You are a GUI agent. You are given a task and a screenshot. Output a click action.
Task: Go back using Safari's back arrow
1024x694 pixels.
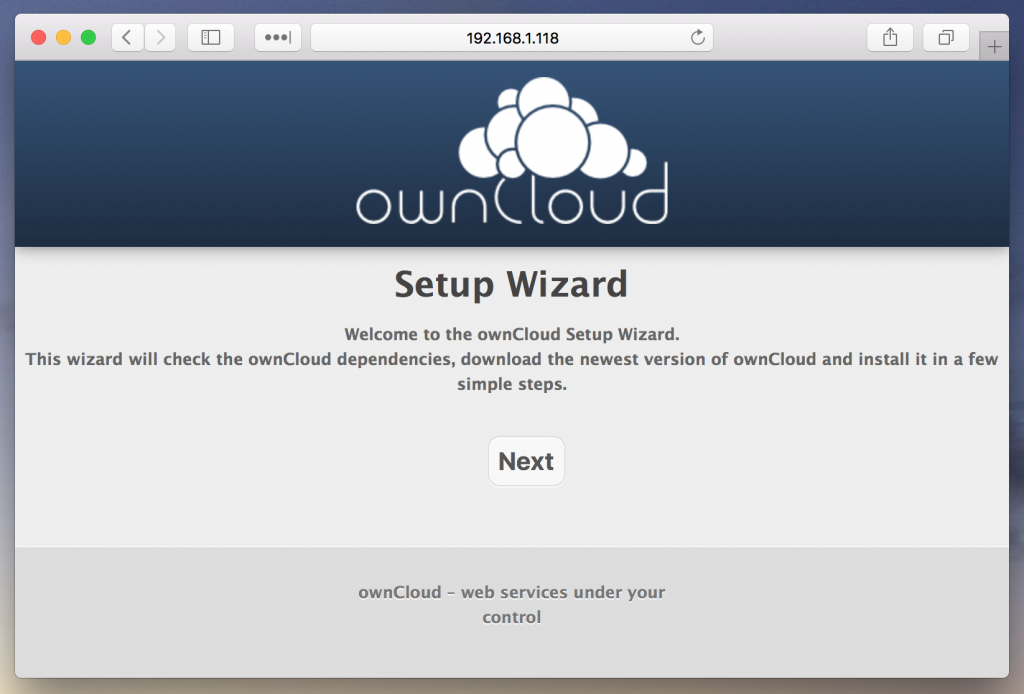(x=127, y=37)
